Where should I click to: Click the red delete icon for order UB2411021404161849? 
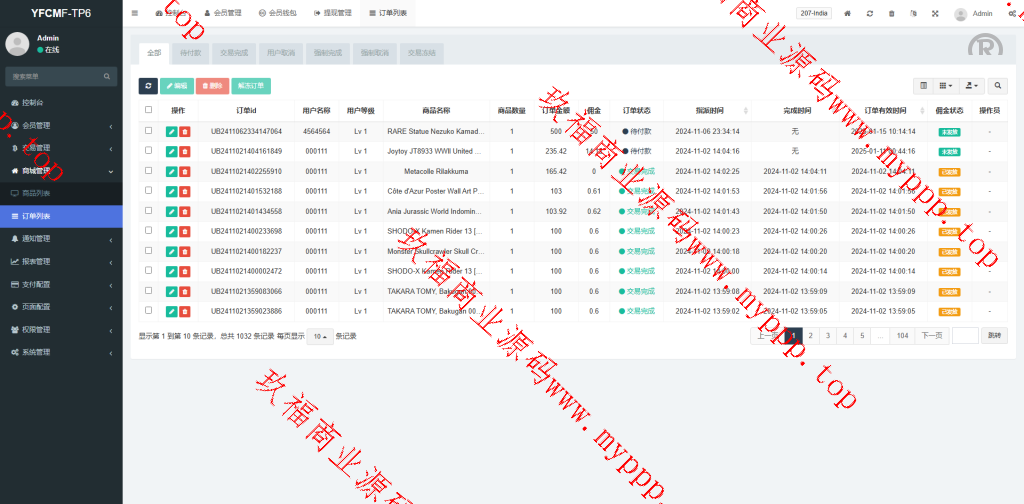point(185,151)
